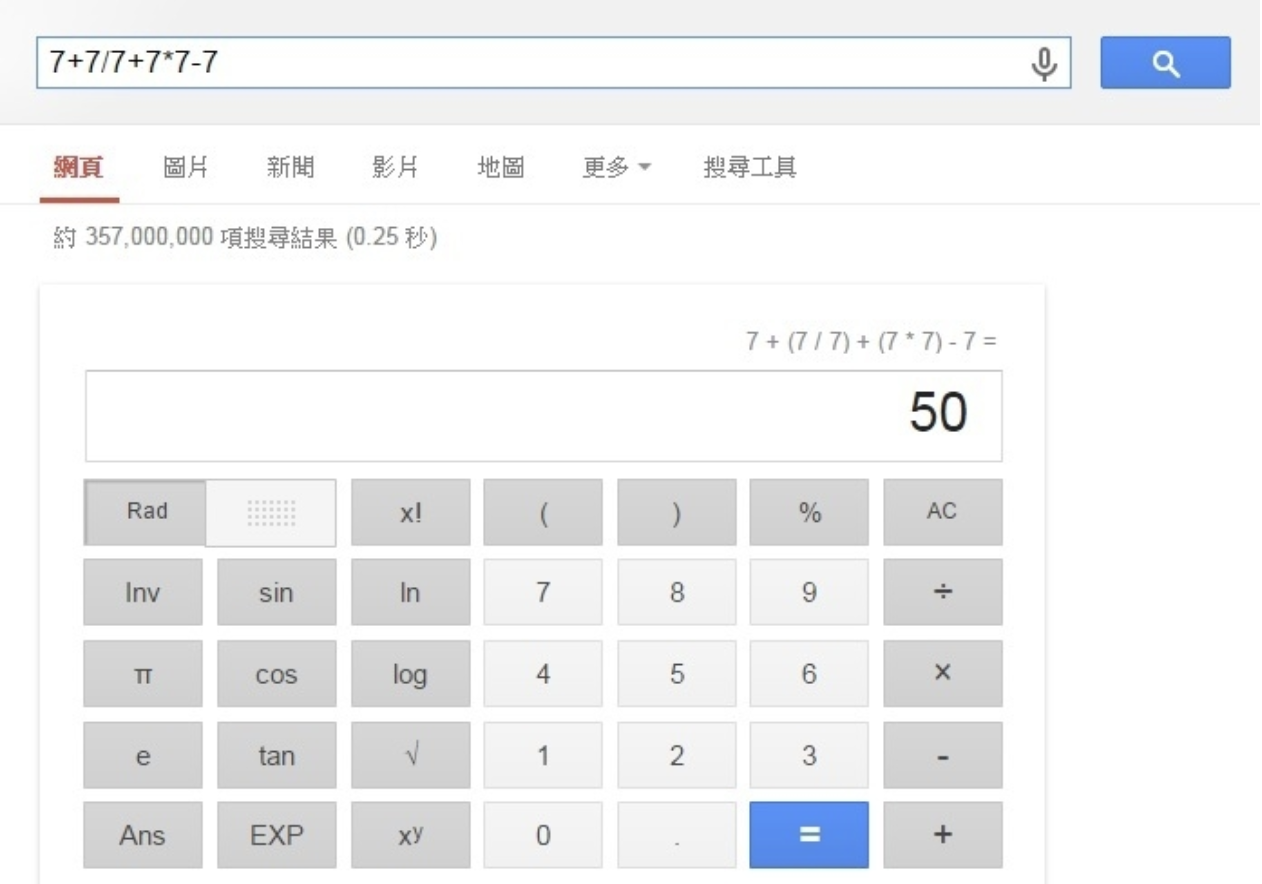1262x884 pixels.
Task: Clear the calculator with AC
Action: (x=942, y=512)
